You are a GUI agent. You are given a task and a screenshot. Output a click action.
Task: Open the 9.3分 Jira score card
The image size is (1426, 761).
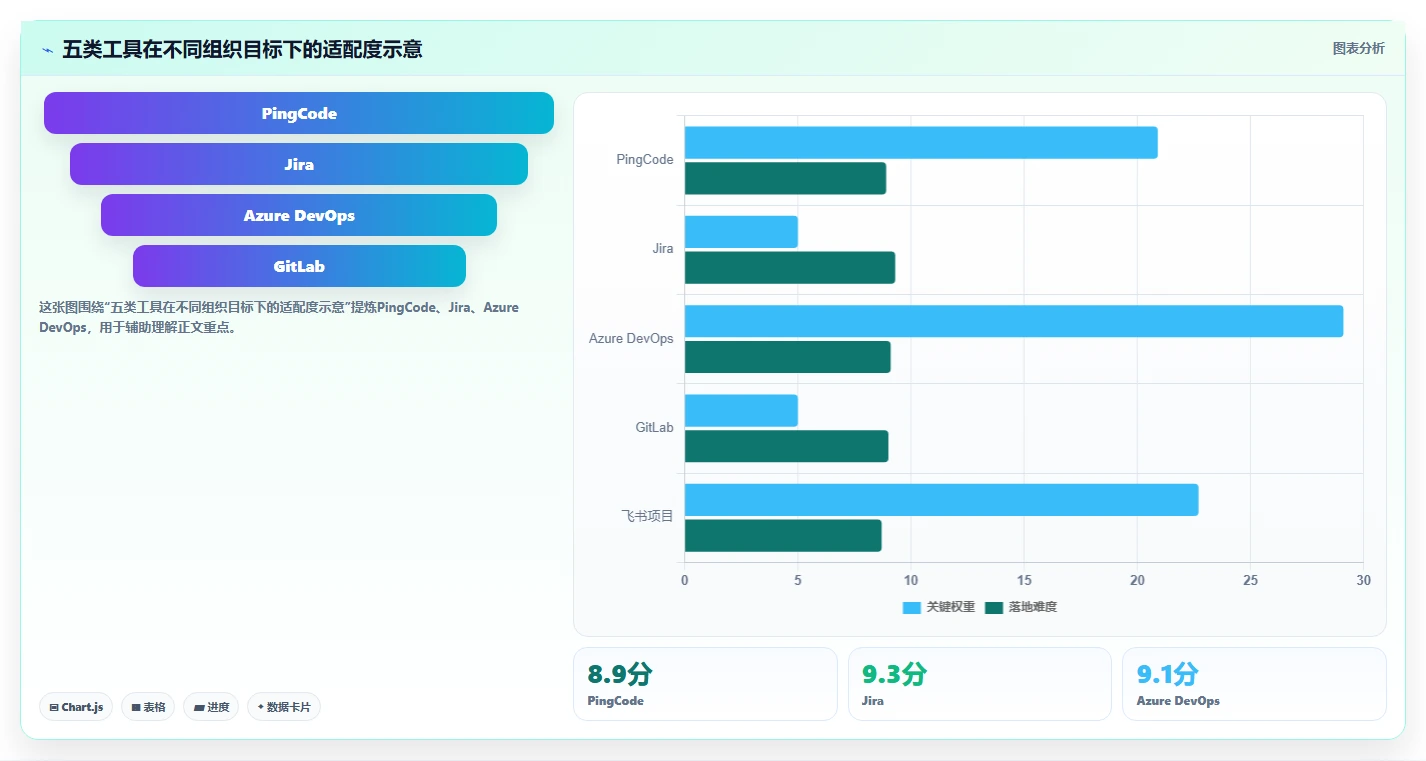(x=980, y=684)
